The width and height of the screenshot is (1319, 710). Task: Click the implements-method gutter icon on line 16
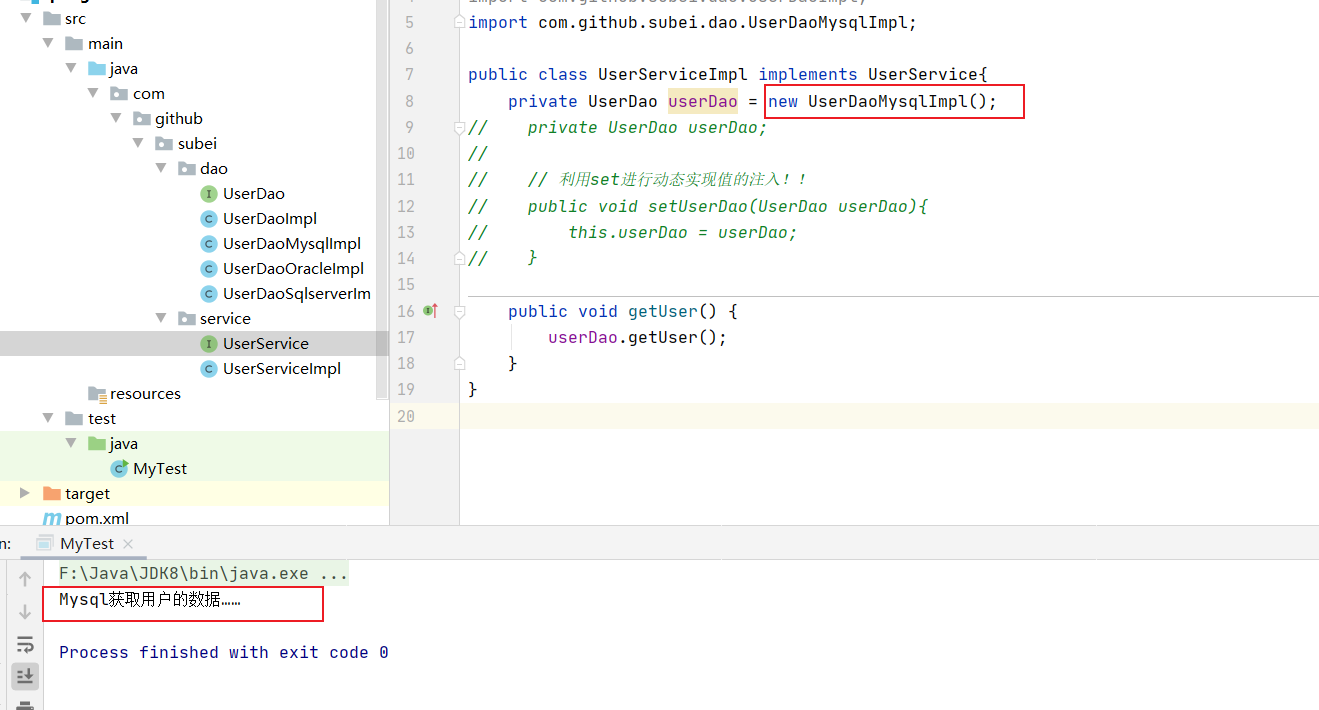(431, 311)
